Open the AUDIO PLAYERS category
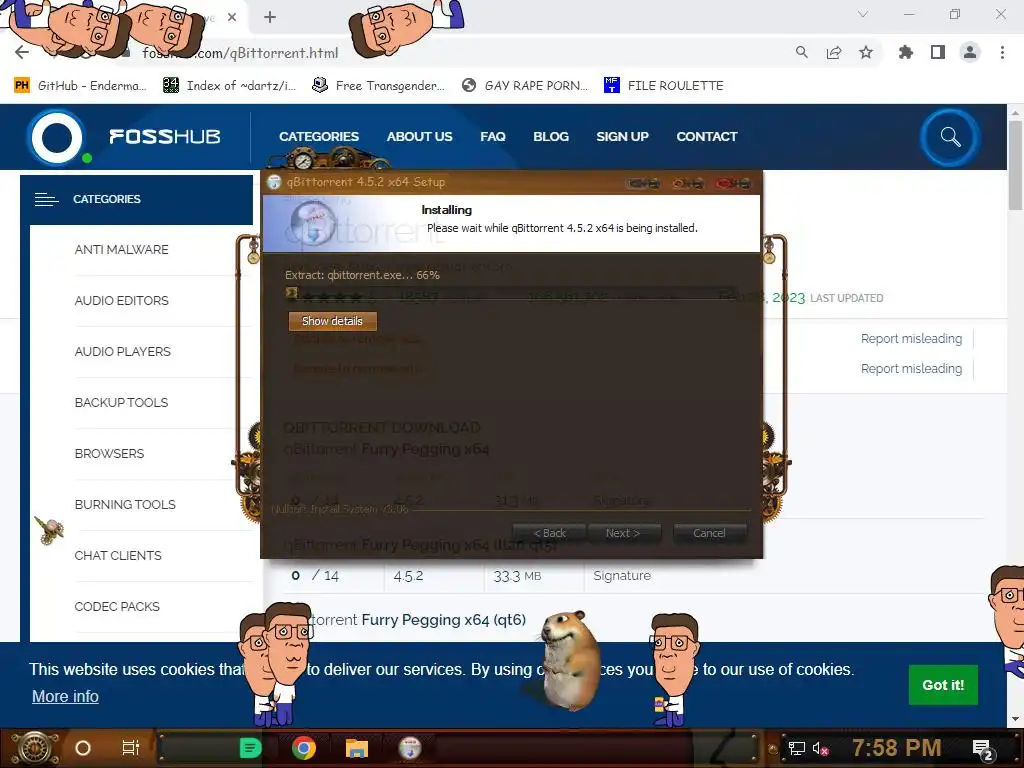 123,351
